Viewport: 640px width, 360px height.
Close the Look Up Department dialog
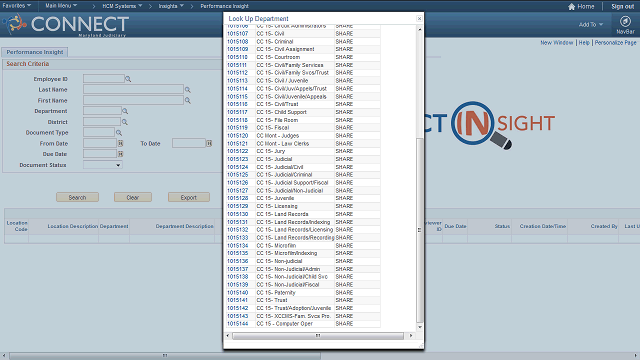pos(419,19)
